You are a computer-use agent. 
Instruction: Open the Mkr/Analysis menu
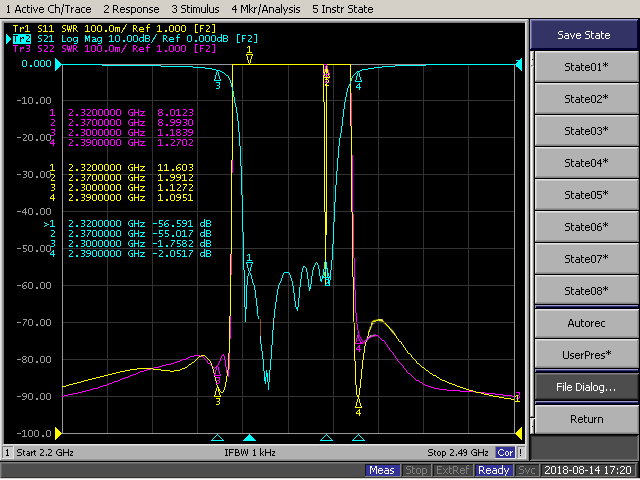click(x=266, y=9)
